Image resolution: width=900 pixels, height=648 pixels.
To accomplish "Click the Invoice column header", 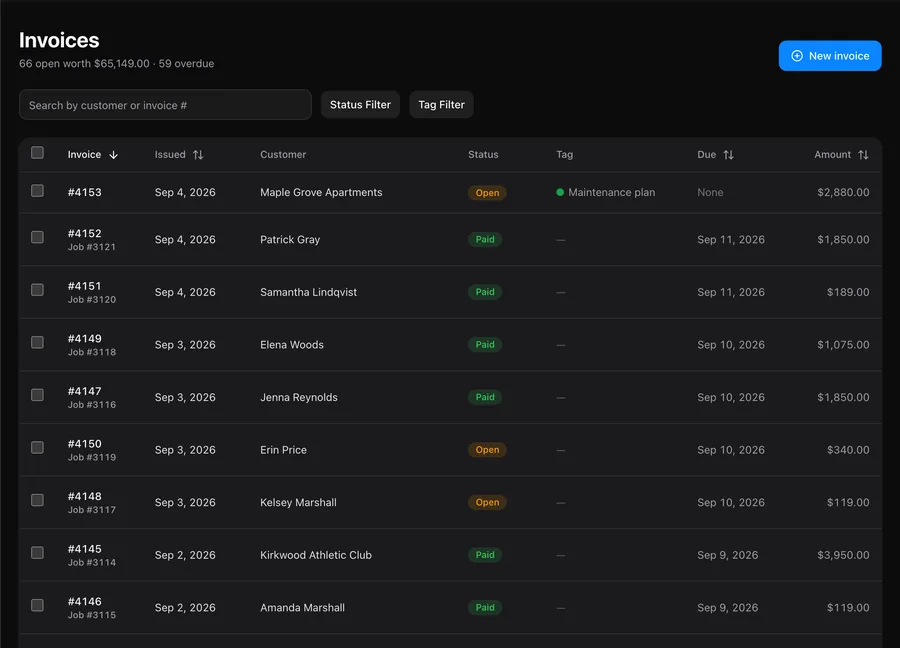I will point(84,155).
